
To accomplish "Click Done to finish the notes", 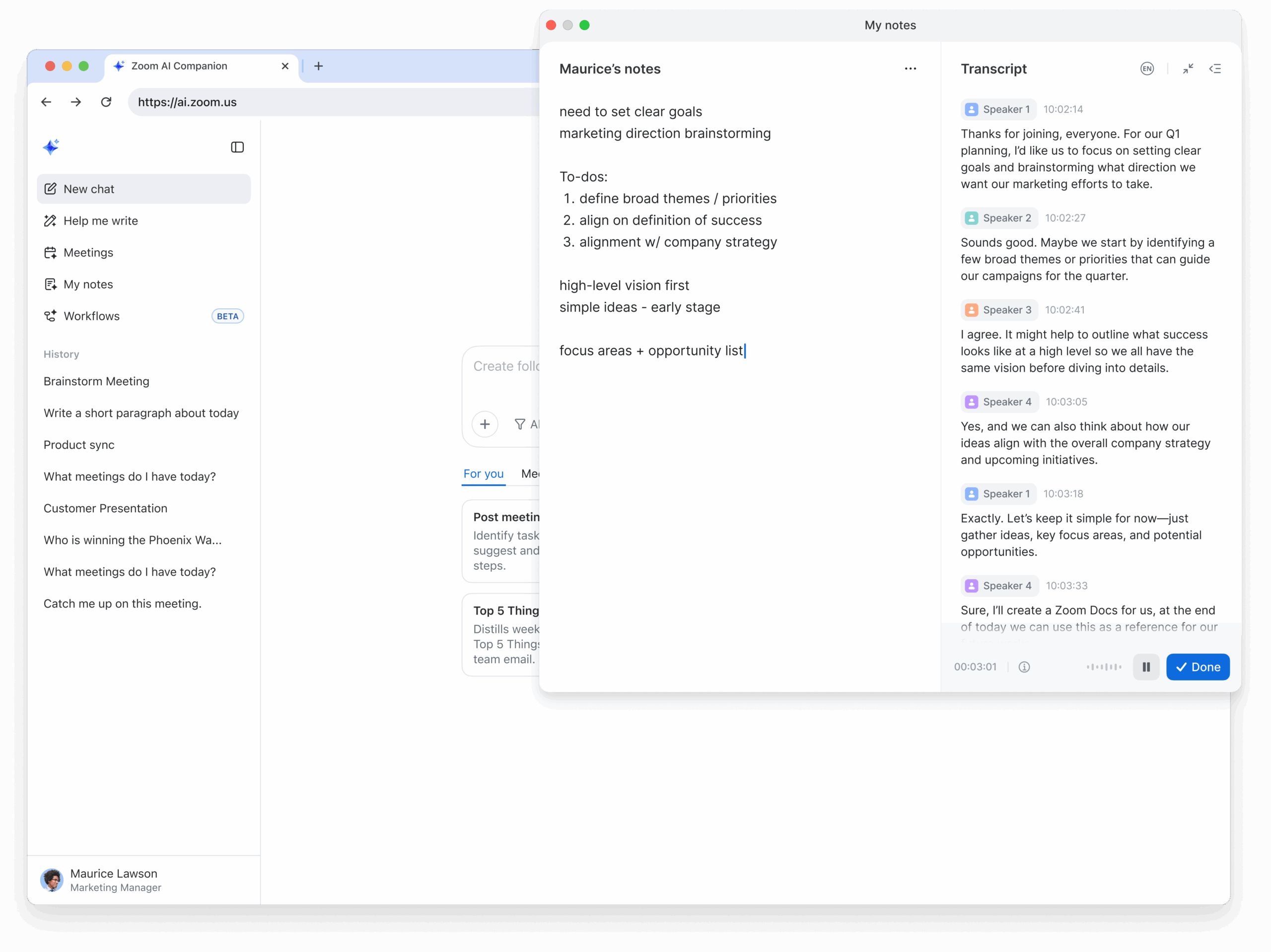I will [x=1198, y=667].
